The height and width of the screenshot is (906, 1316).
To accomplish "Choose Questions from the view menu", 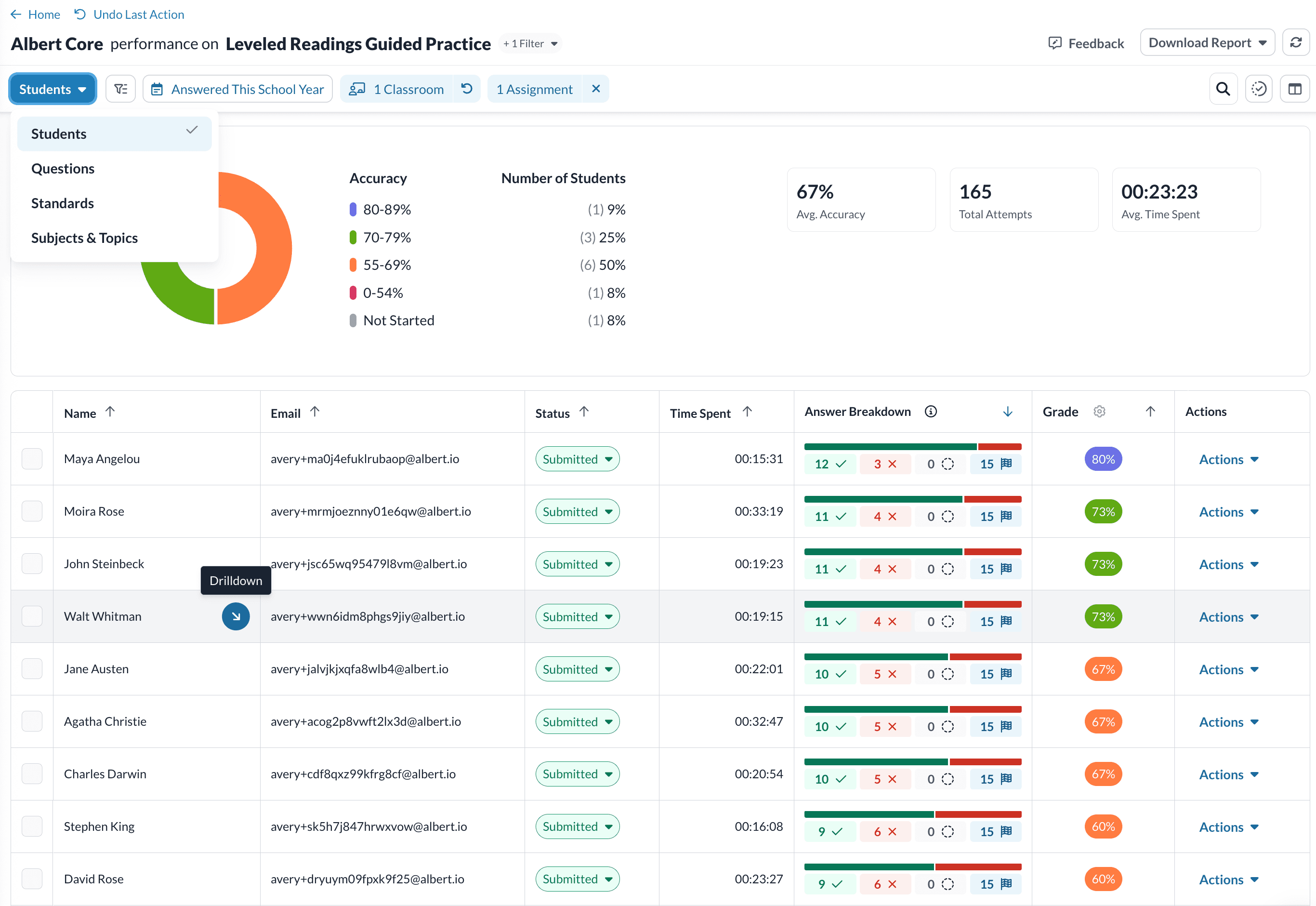I will [x=63, y=169].
